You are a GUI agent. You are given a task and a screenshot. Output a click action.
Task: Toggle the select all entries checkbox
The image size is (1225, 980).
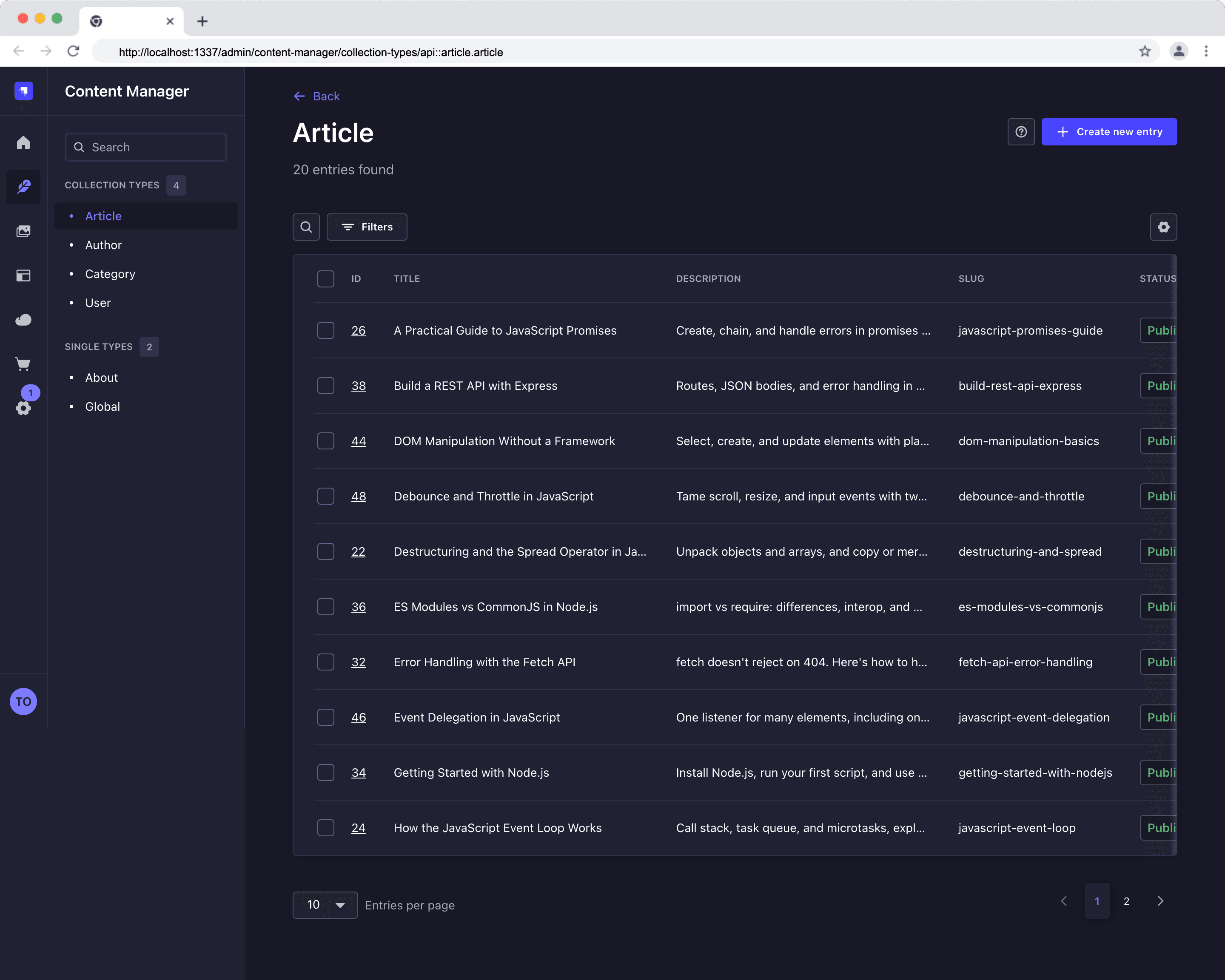(325, 279)
